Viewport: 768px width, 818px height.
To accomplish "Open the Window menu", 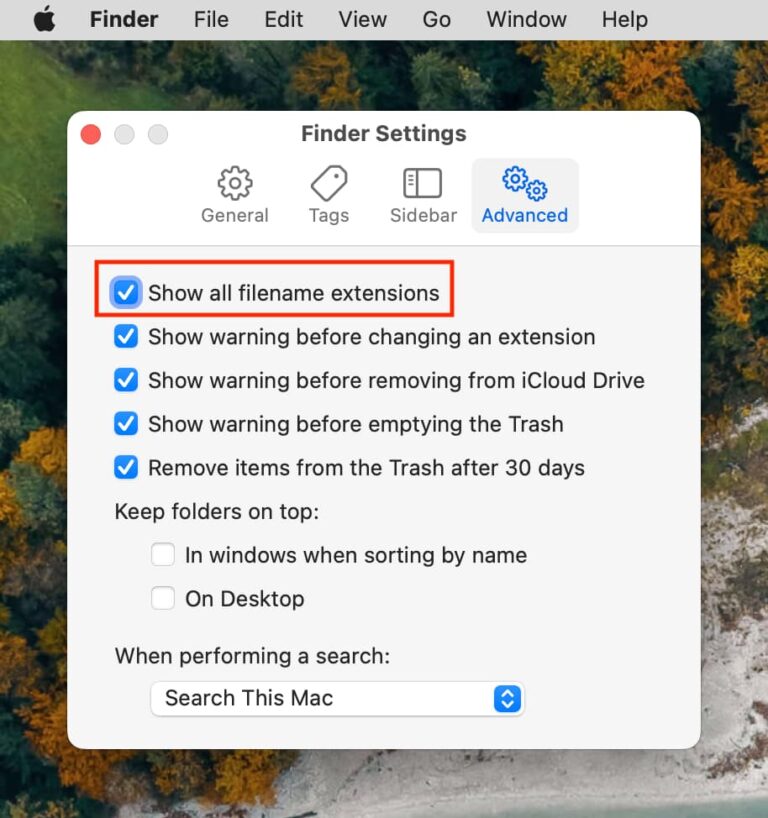I will coord(526,19).
